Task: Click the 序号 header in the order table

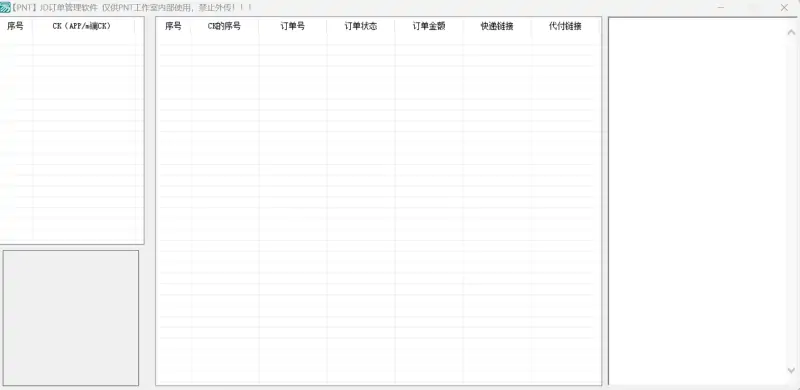Action: 173,26
